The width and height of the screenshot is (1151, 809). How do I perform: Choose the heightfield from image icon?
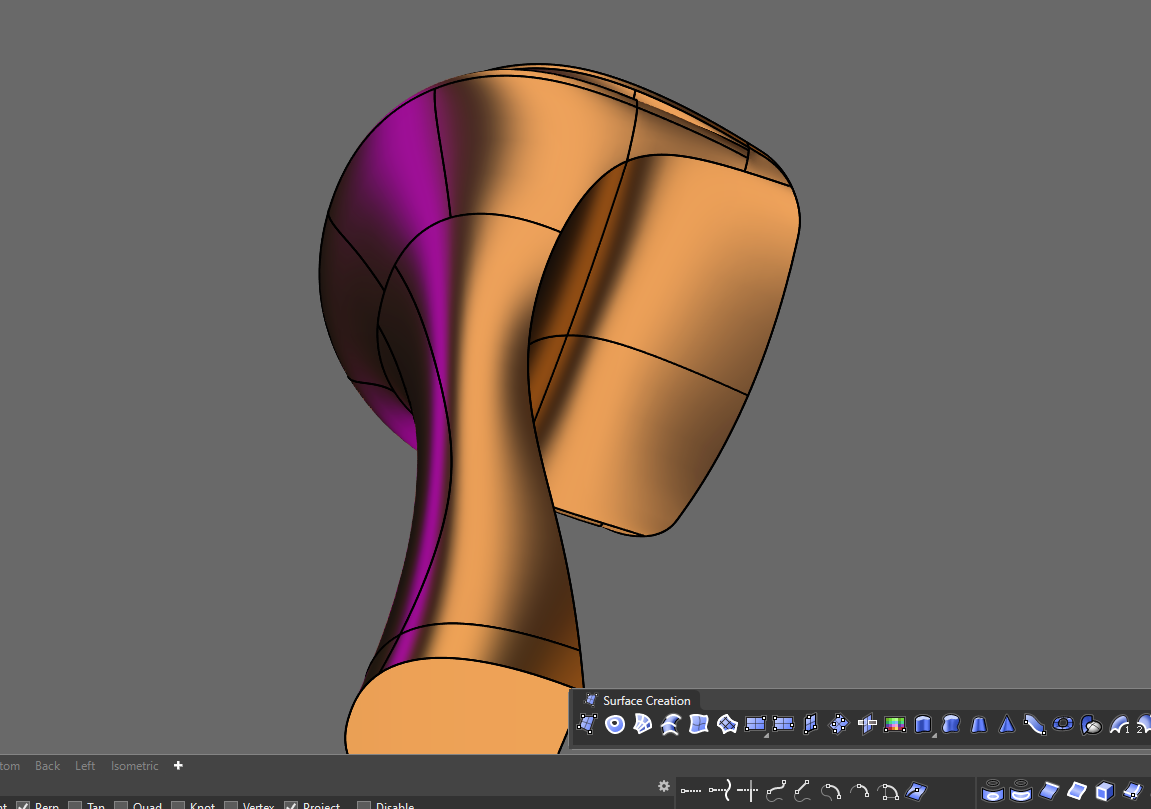point(1091,725)
